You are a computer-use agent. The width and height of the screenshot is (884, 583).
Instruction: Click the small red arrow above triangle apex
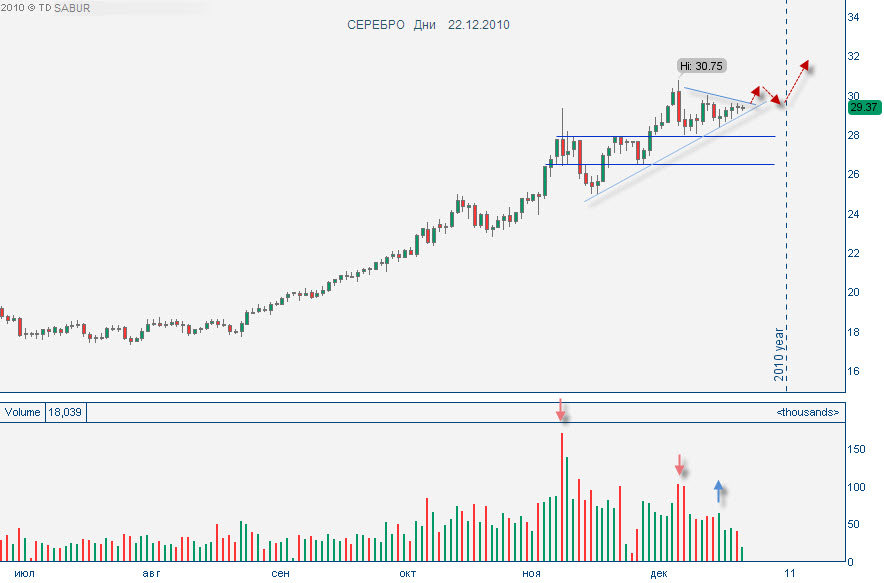pos(755,94)
